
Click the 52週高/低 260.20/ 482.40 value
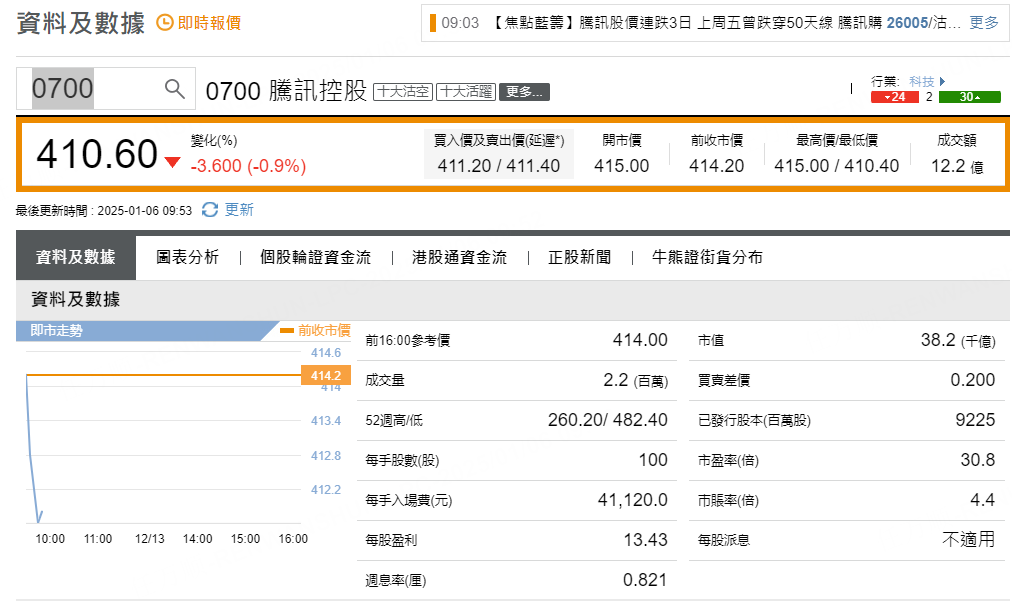[x=607, y=420]
